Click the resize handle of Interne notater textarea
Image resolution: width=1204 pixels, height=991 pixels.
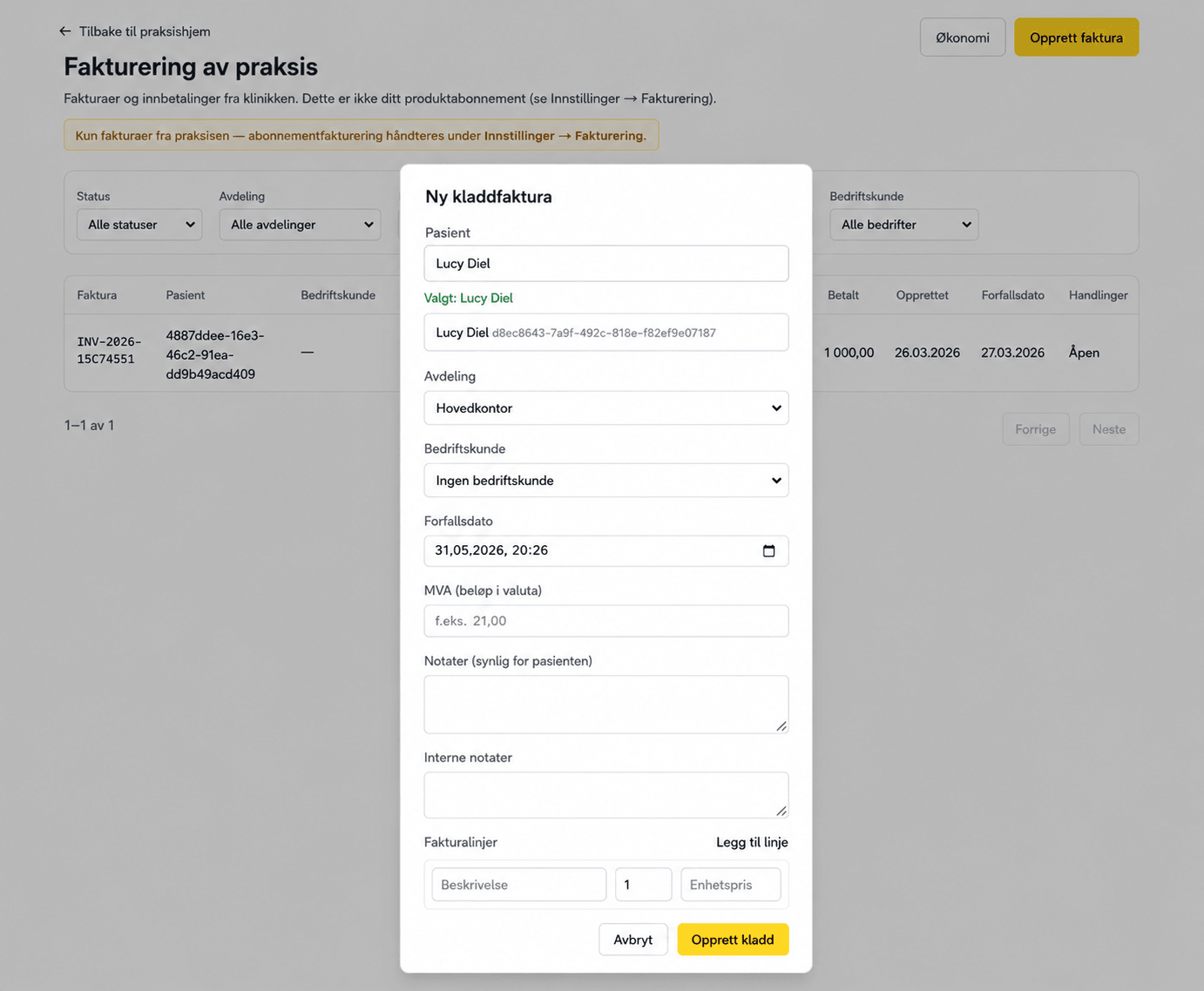(x=781, y=811)
